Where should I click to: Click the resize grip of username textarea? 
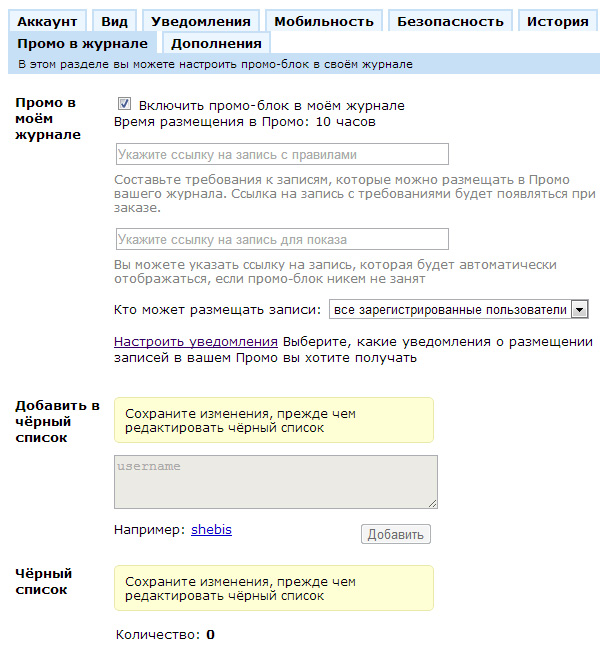tap(432, 503)
